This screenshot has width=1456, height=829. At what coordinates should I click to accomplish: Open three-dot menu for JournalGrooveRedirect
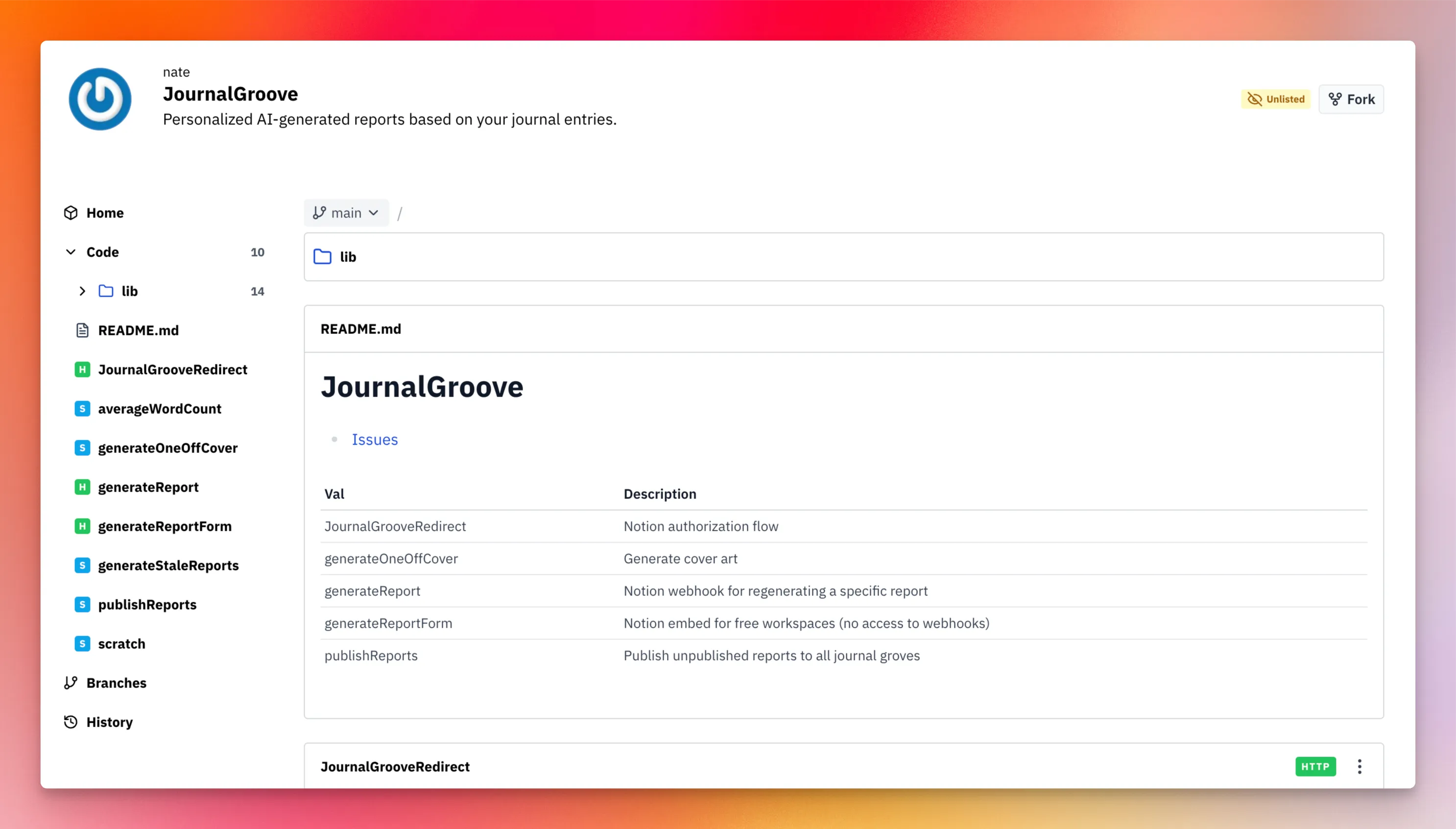1359,766
